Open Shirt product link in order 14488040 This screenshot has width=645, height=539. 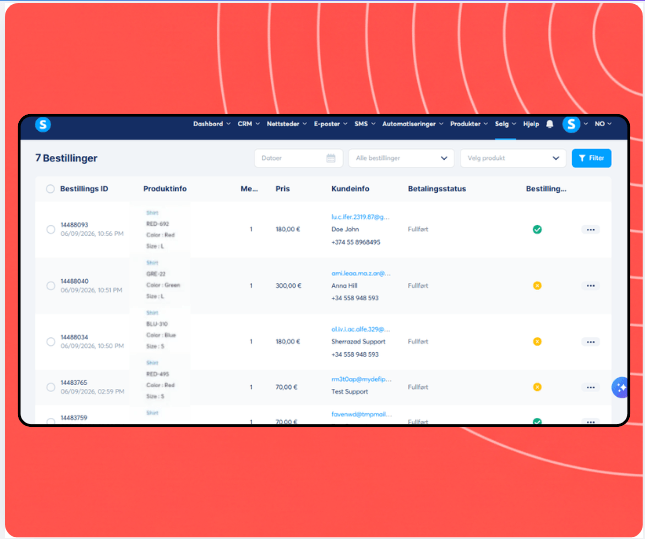coord(152,263)
